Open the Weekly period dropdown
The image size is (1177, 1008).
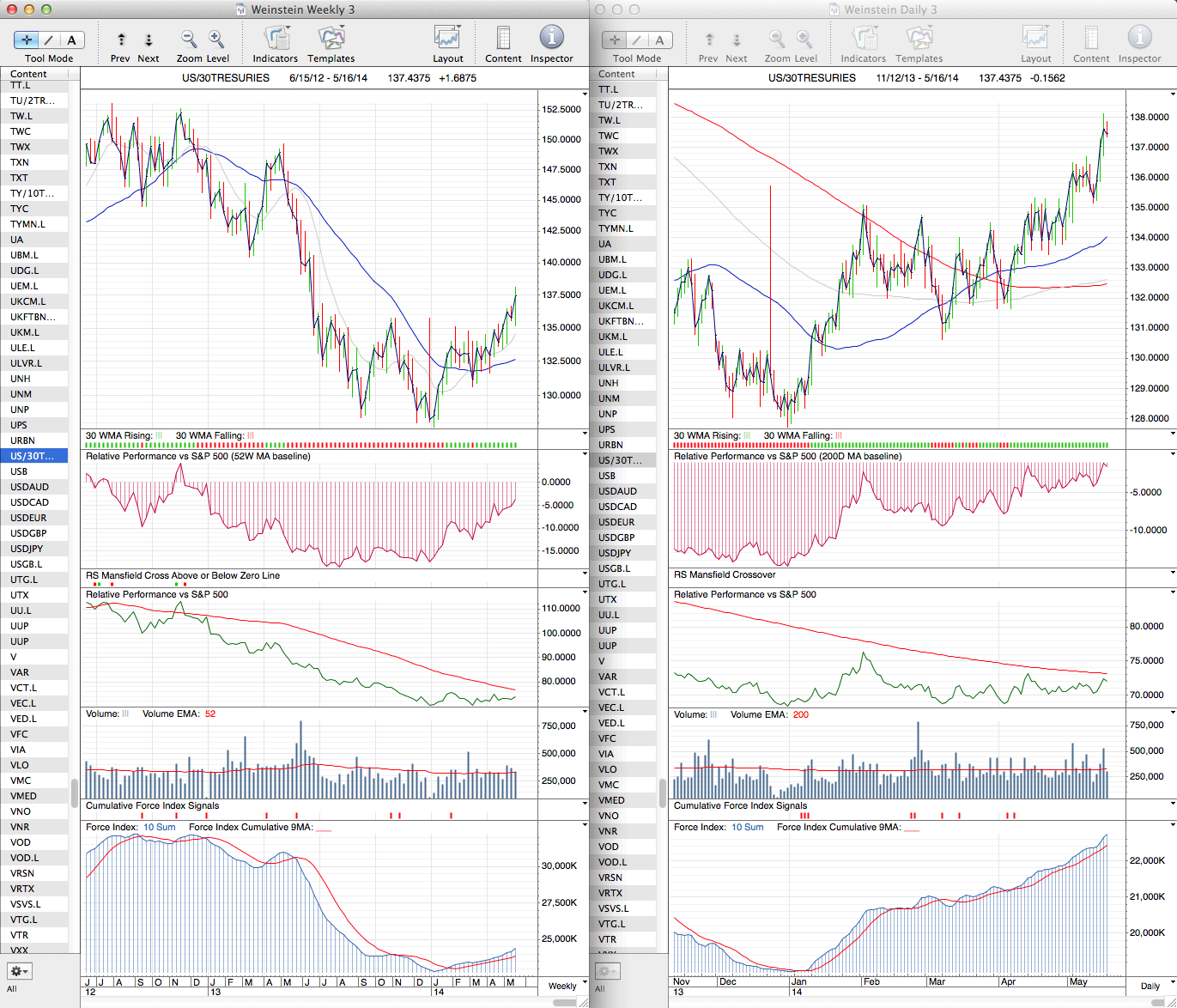tap(567, 986)
